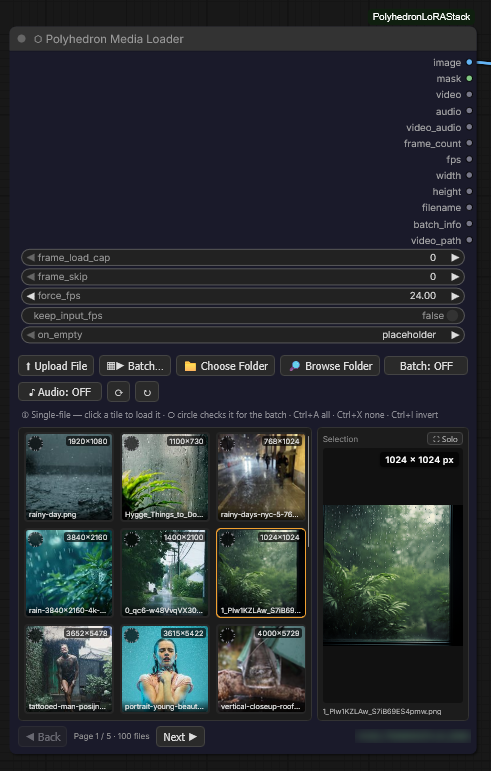Click the fps output connector dot
This screenshot has height=771, width=491.
[x=469, y=159]
